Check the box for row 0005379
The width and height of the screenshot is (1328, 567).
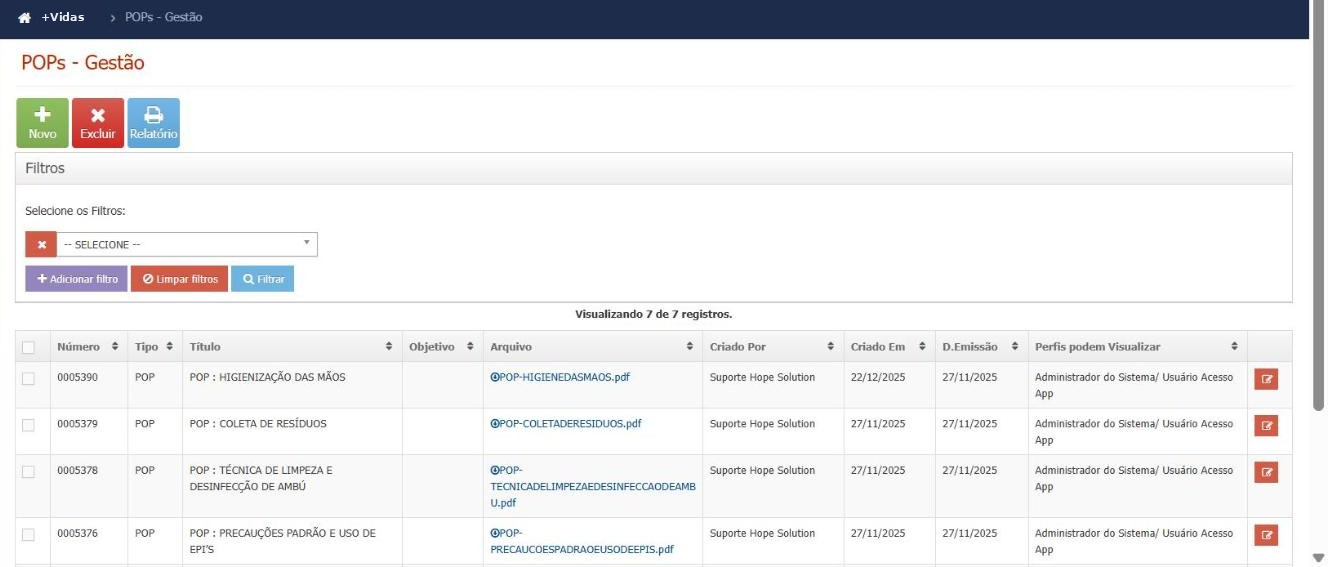(x=28, y=425)
